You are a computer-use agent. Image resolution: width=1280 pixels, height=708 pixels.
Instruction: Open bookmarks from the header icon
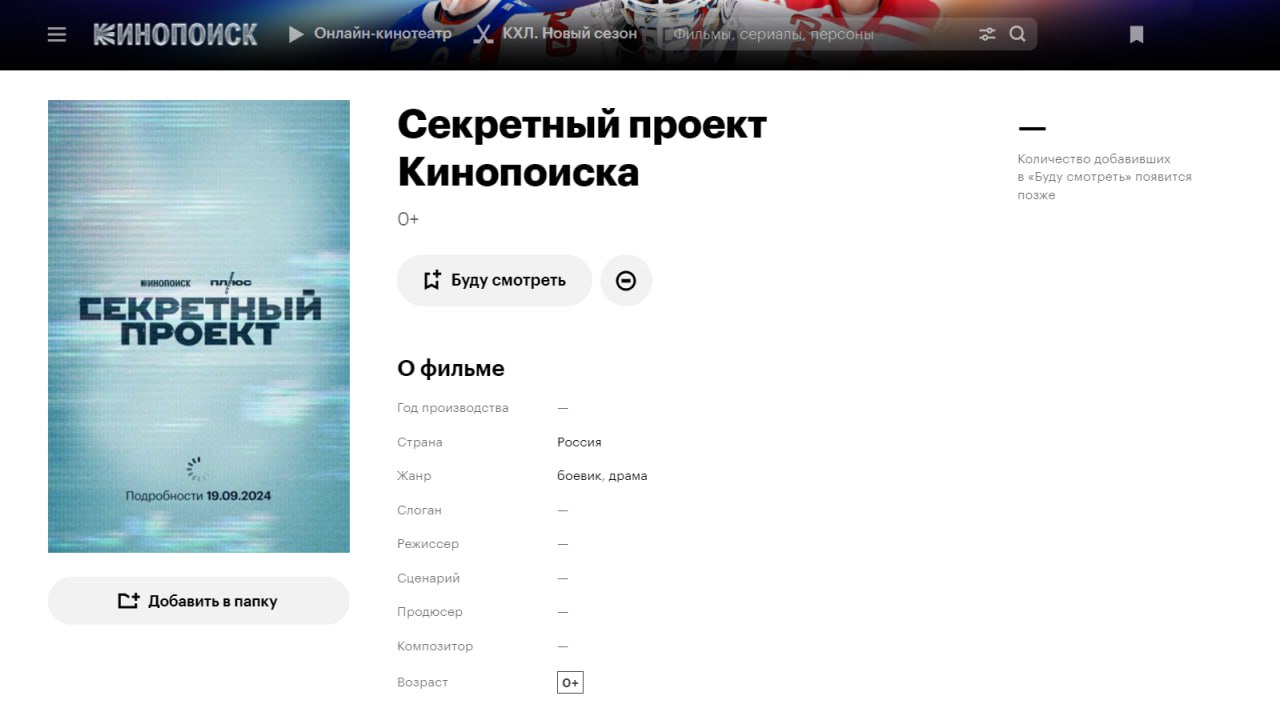(1136, 34)
